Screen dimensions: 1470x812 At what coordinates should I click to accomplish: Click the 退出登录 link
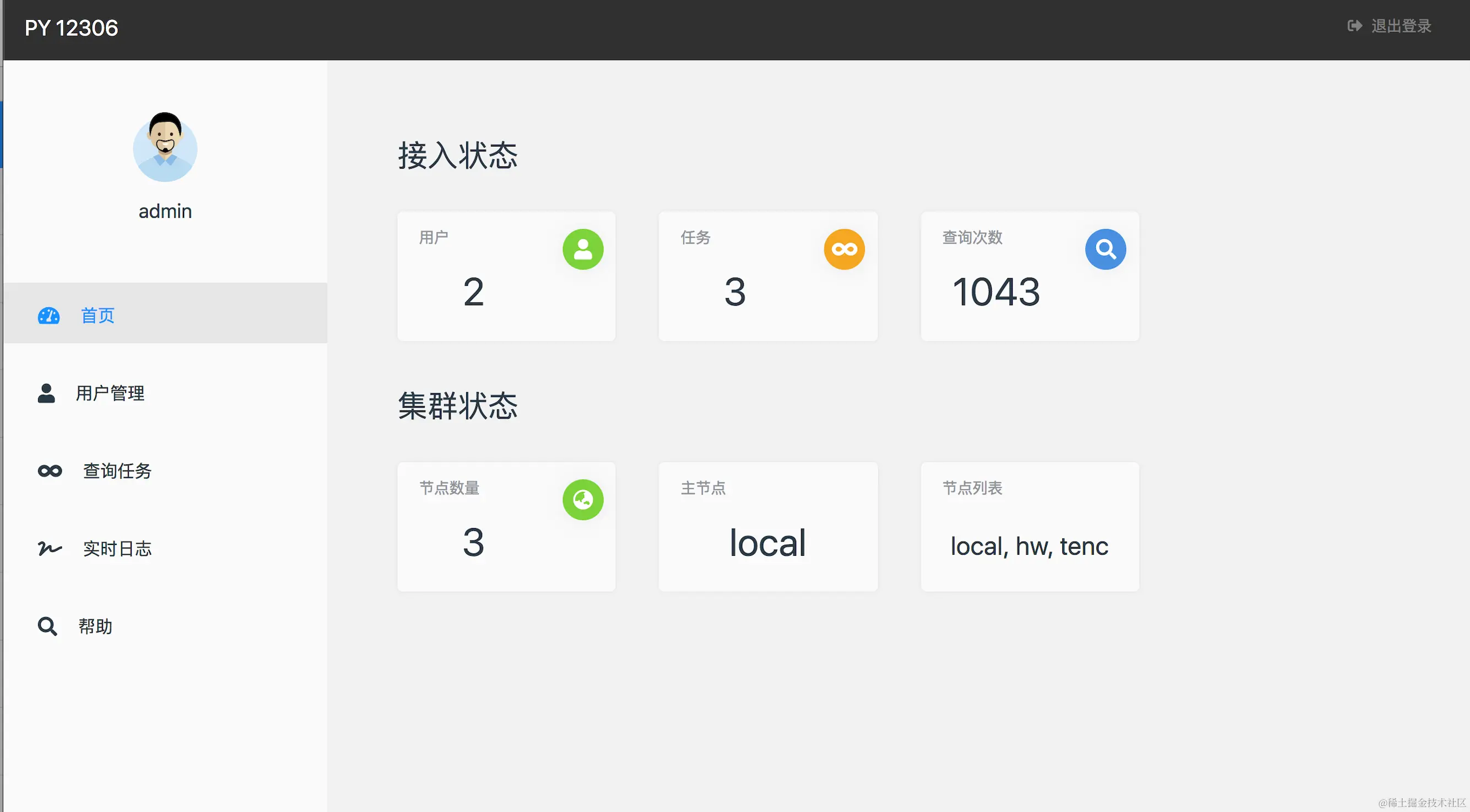click(x=1401, y=26)
